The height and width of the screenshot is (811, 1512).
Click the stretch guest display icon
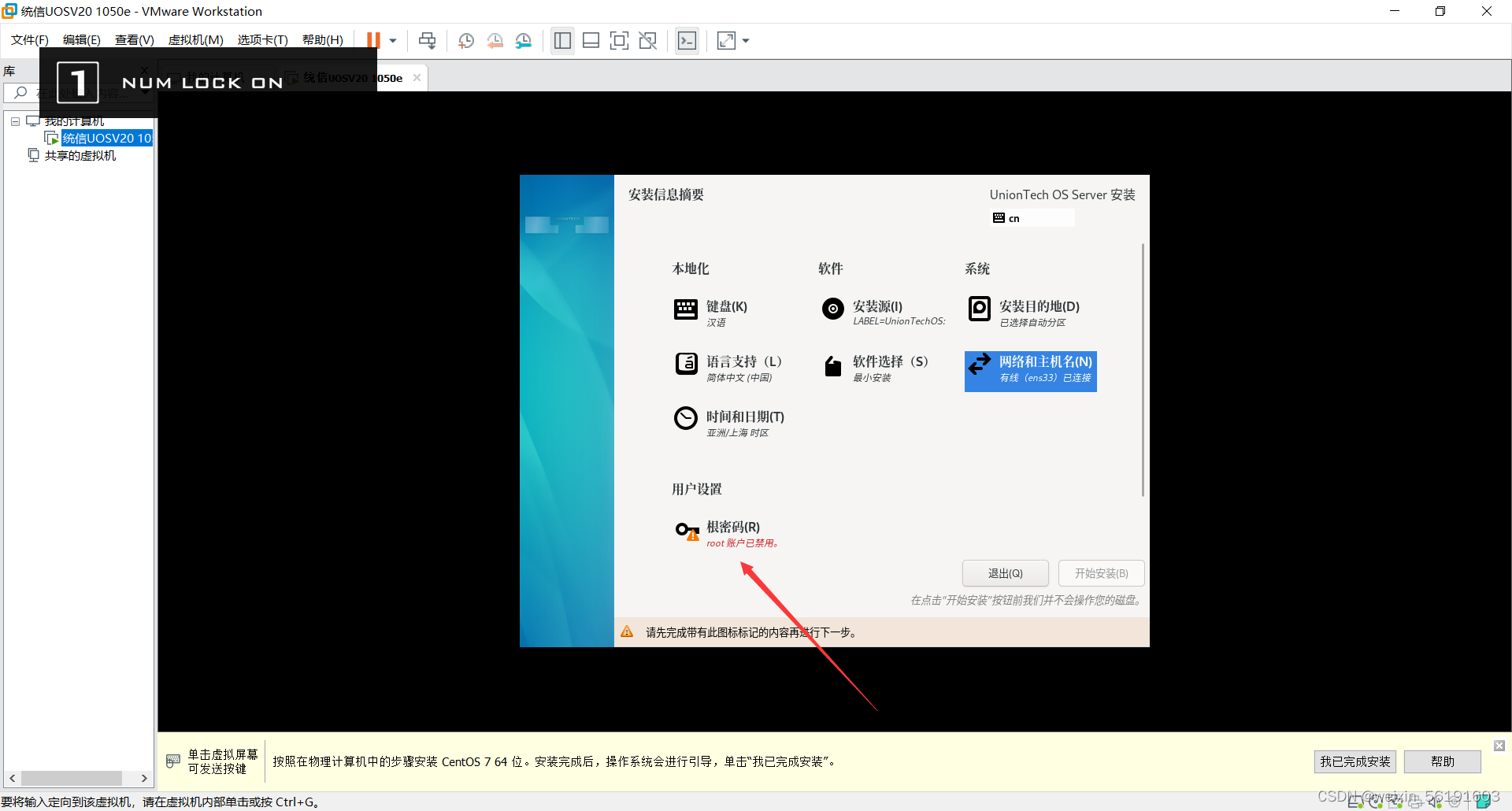tap(726, 40)
